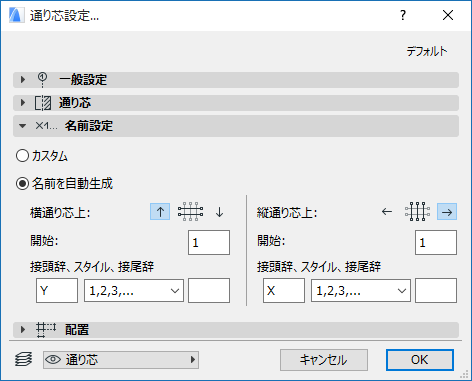Click the layers stack icon
Image resolution: width=472 pixels, height=381 pixels.
tap(24, 360)
